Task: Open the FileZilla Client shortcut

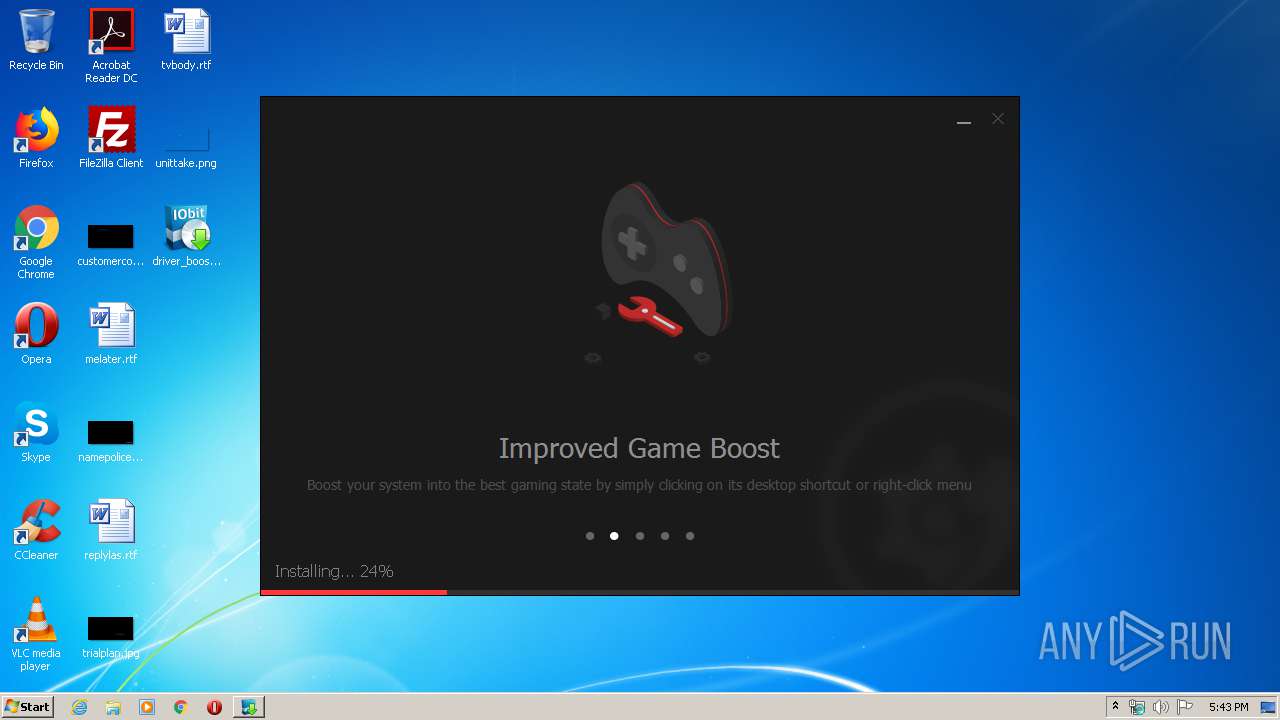Action: 111,138
